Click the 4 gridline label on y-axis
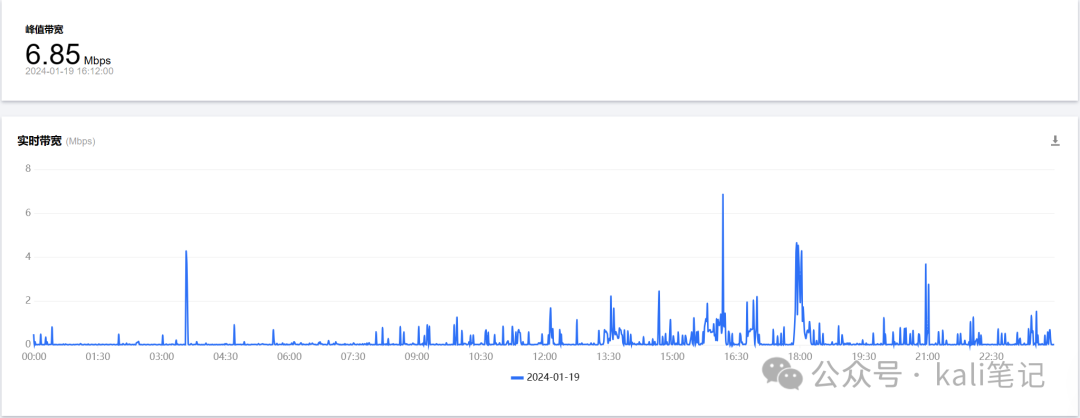The width and height of the screenshot is (1080, 418). click(28, 257)
